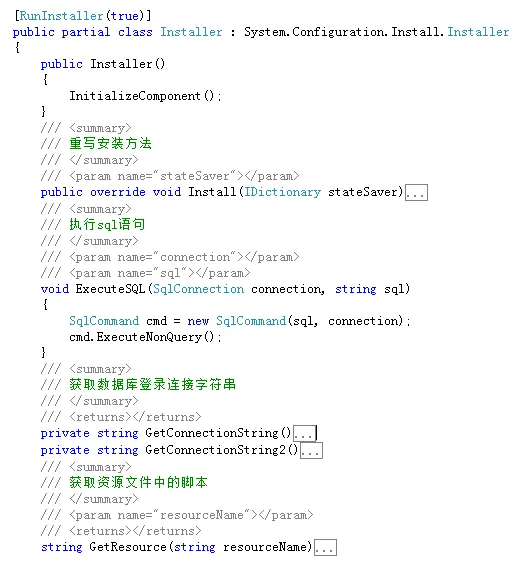Expand collapsed GetConnectionString body
The image size is (522, 565).
(x=304, y=433)
